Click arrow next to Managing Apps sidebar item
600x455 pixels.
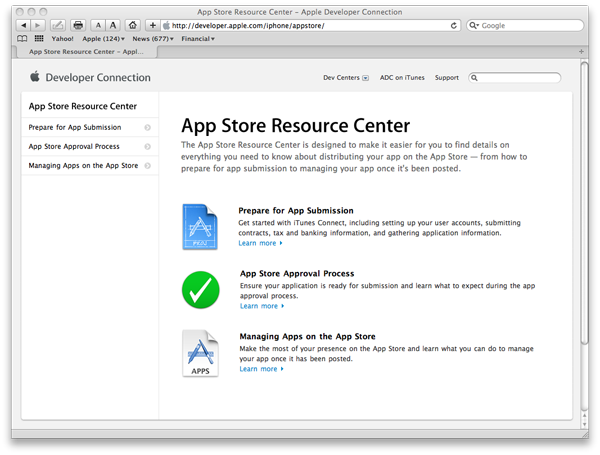(x=148, y=166)
